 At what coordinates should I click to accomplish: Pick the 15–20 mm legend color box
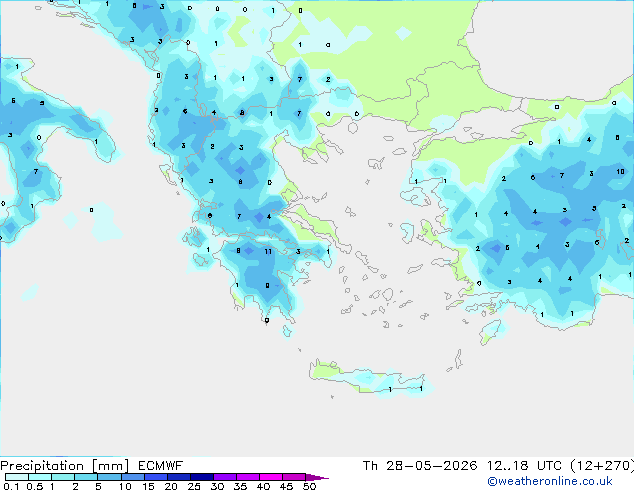155,477
